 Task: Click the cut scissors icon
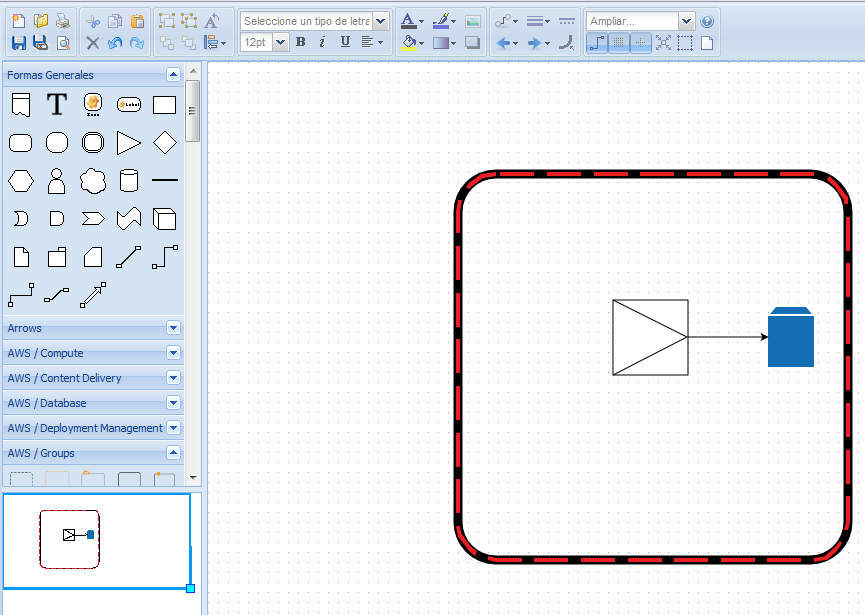tap(92, 21)
